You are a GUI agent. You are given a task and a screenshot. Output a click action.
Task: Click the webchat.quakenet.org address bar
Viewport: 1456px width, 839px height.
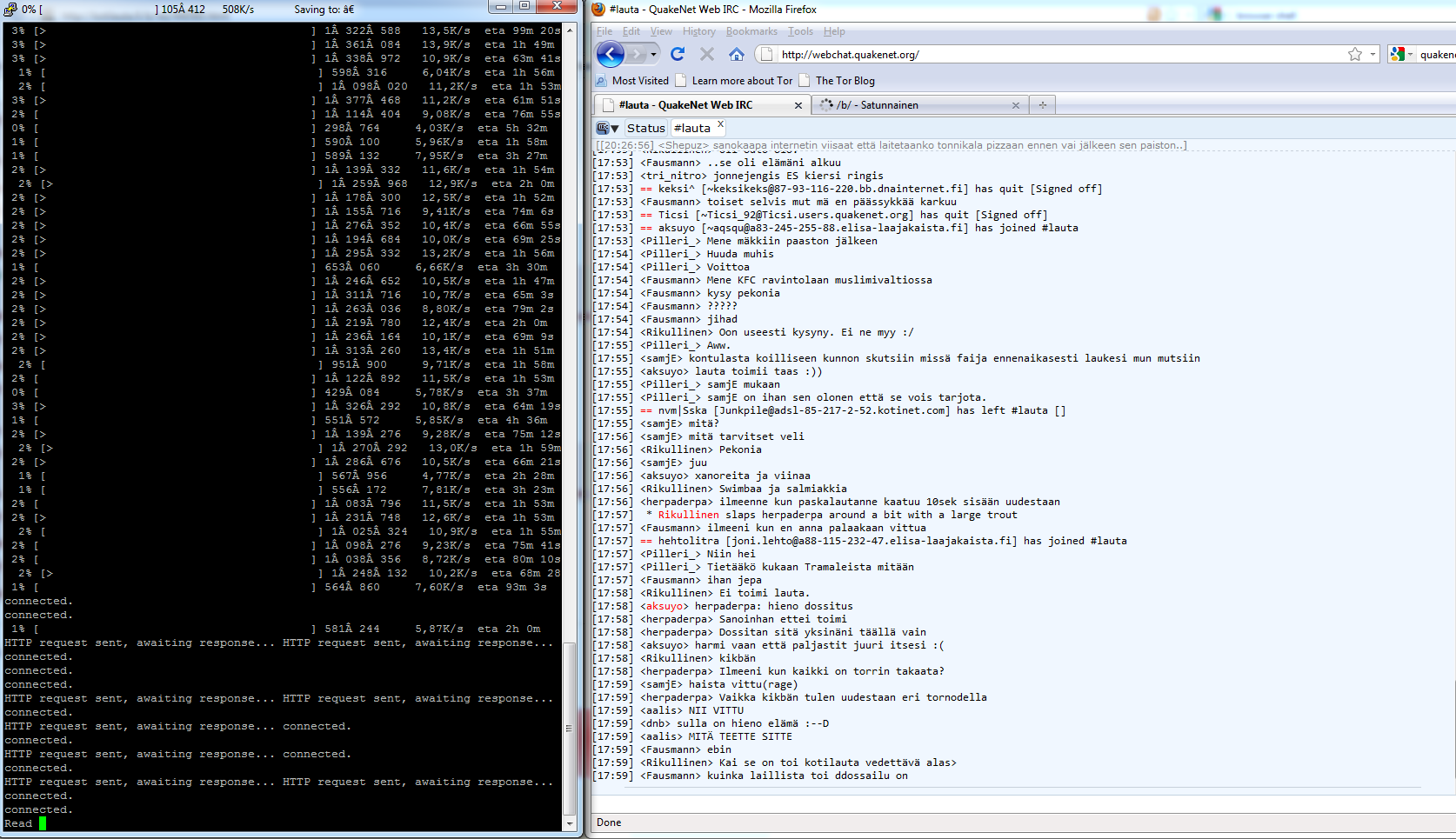click(1044, 54)
